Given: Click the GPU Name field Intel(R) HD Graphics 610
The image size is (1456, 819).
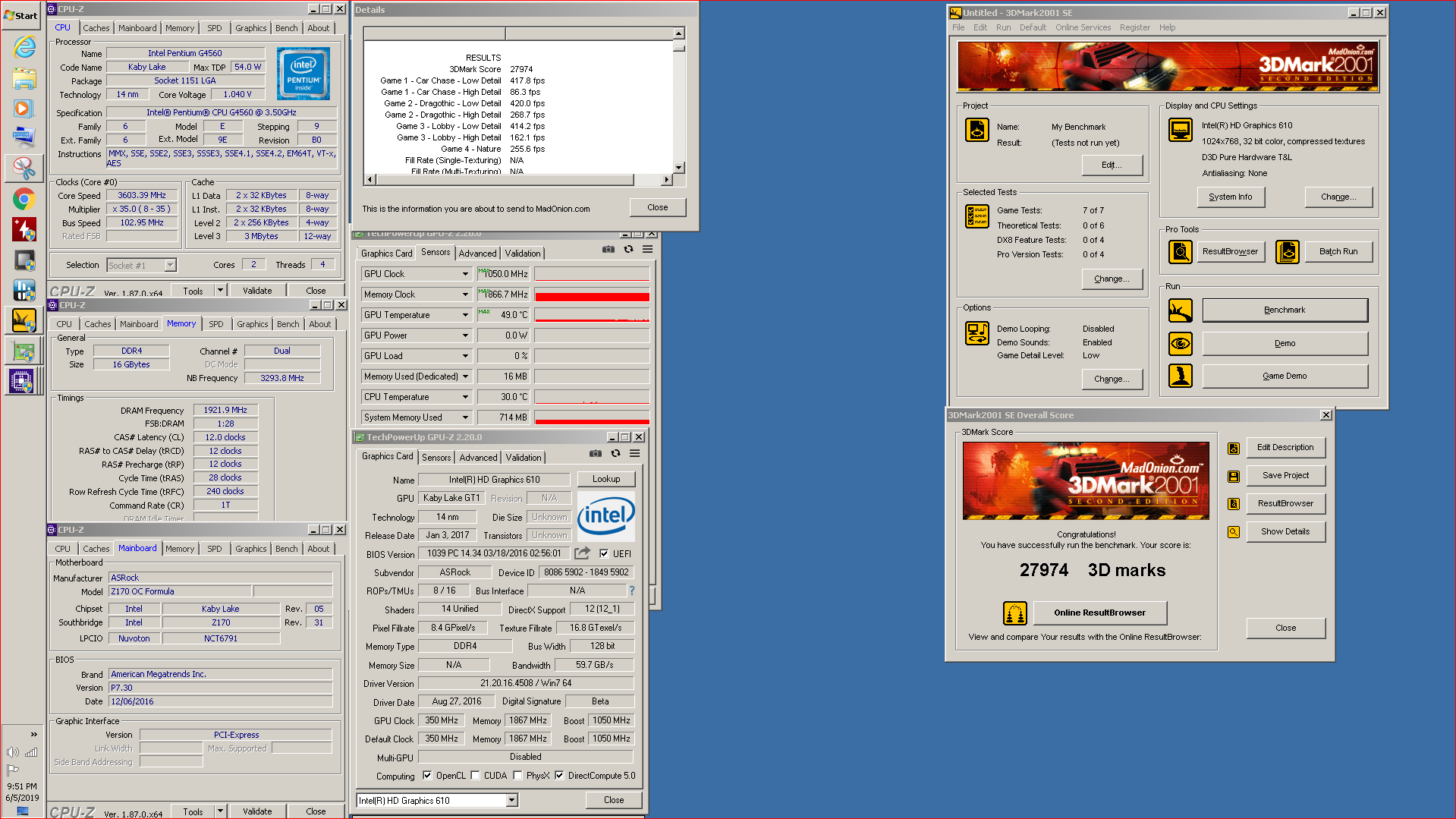Looking at the screenshot, I should [494, 480].
